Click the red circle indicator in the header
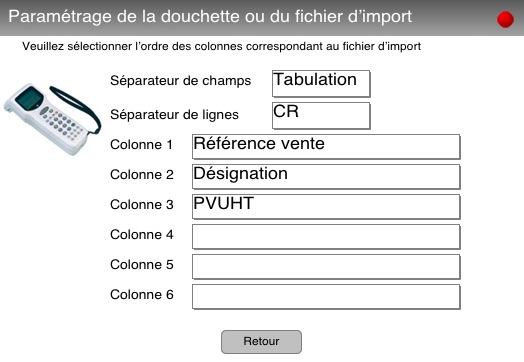The height and width of the screenshot is (362, 524). coord(505,19)
